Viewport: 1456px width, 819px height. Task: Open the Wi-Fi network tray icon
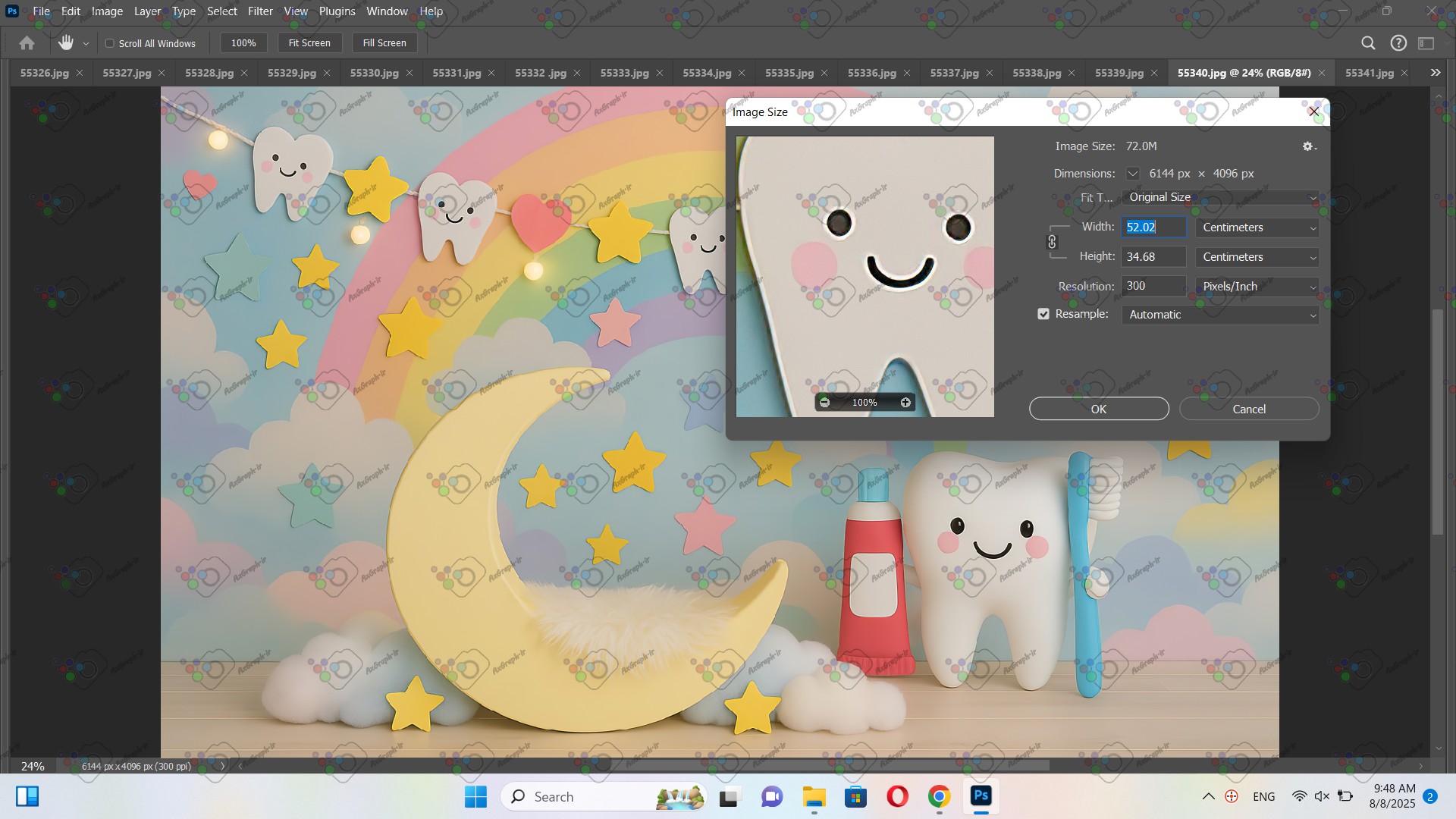coord(1300,796)
